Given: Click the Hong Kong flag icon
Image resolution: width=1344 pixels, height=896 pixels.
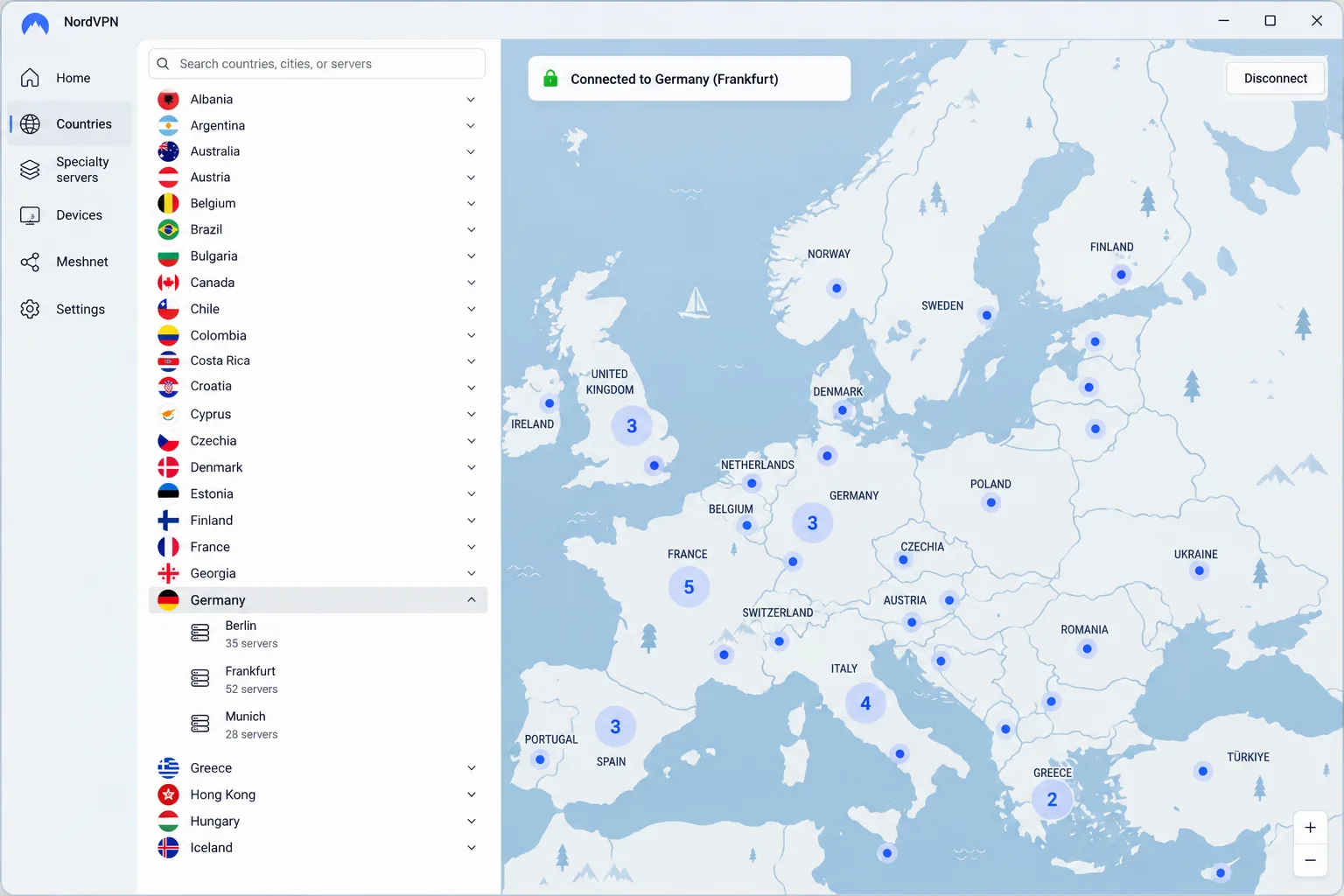Looking at the screenshot, I should click(x=168, y=794).
